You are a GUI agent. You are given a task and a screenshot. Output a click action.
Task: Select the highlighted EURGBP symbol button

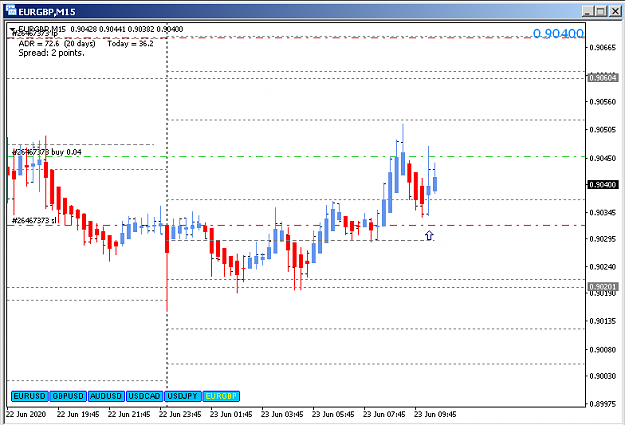click(221, 396)
